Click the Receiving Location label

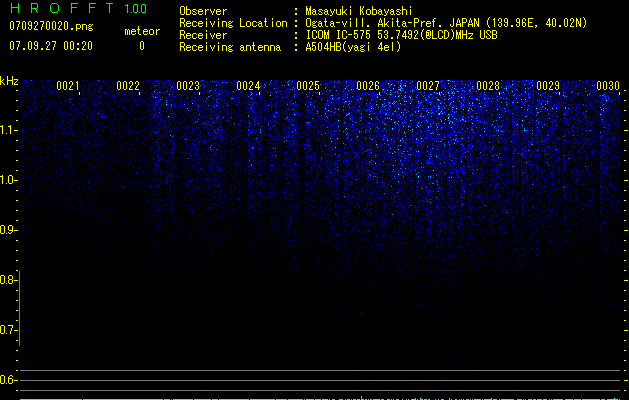233,23
